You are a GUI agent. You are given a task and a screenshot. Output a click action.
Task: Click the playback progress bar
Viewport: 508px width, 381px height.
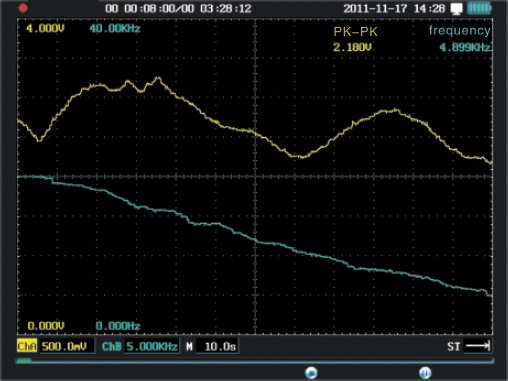tap(255, 360)
